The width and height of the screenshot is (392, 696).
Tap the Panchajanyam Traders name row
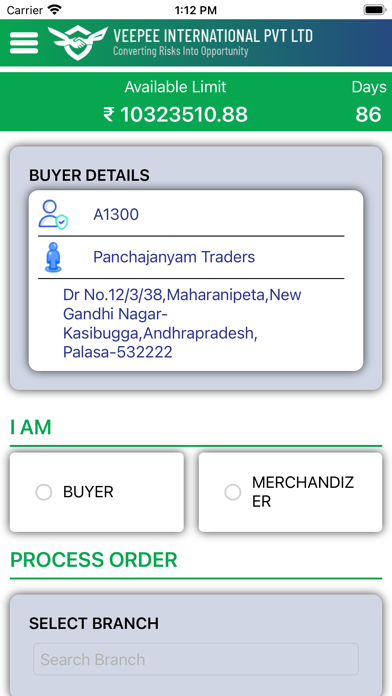tap(191, 257)
